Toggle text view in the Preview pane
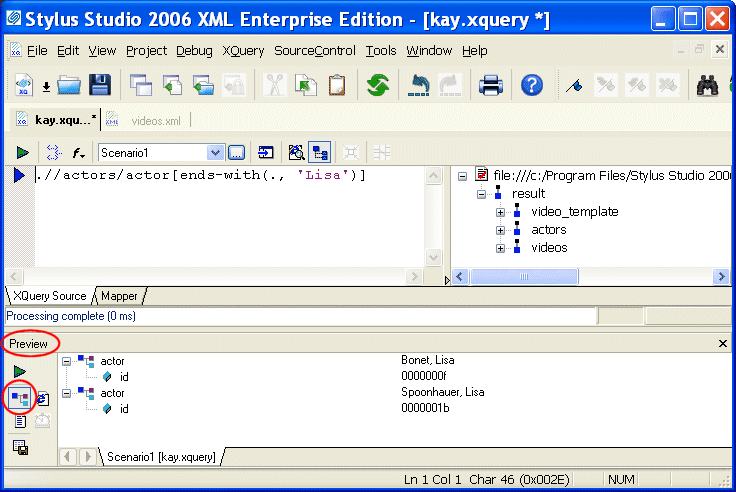Screen dimensions: 736x492 pos(20,422)
